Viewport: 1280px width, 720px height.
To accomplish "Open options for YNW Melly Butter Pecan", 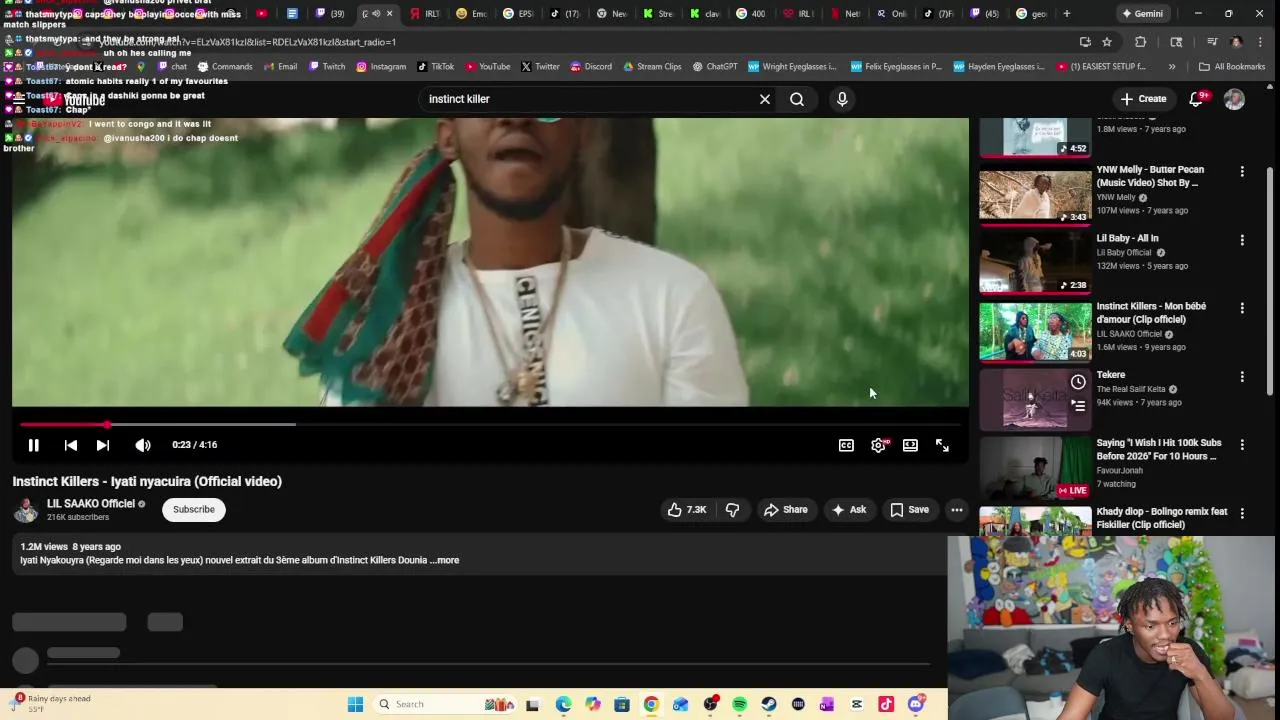I will pyautogui.click(x=1242, y=172).
